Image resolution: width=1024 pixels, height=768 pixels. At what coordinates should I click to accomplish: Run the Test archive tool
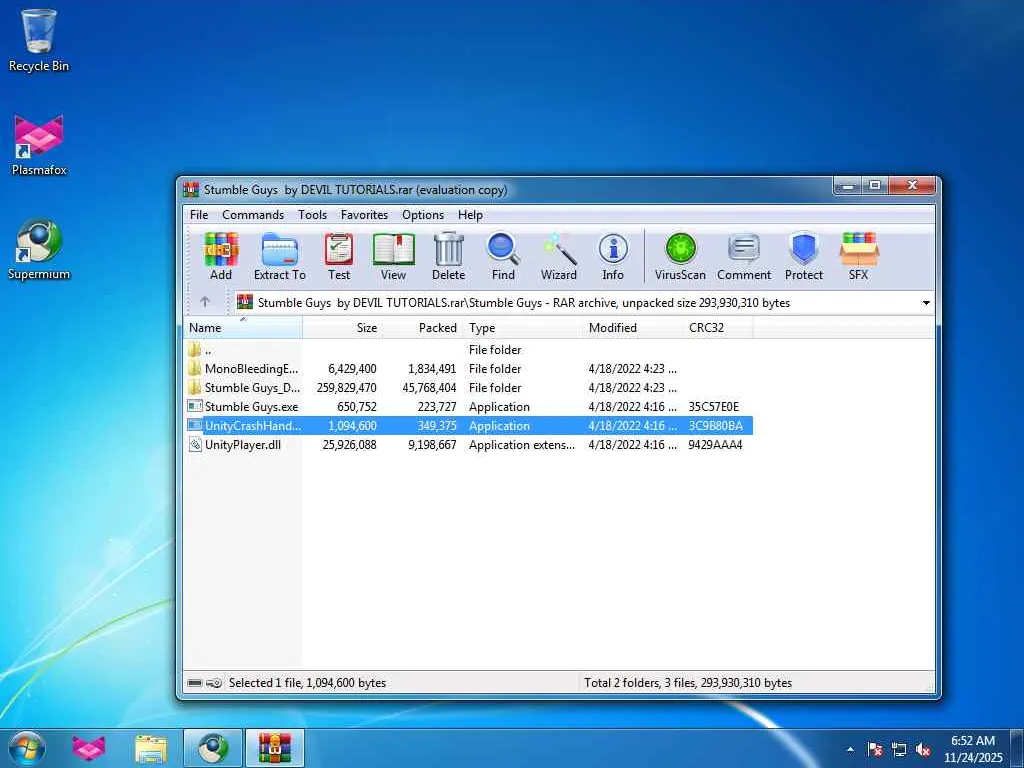[339, 256]
